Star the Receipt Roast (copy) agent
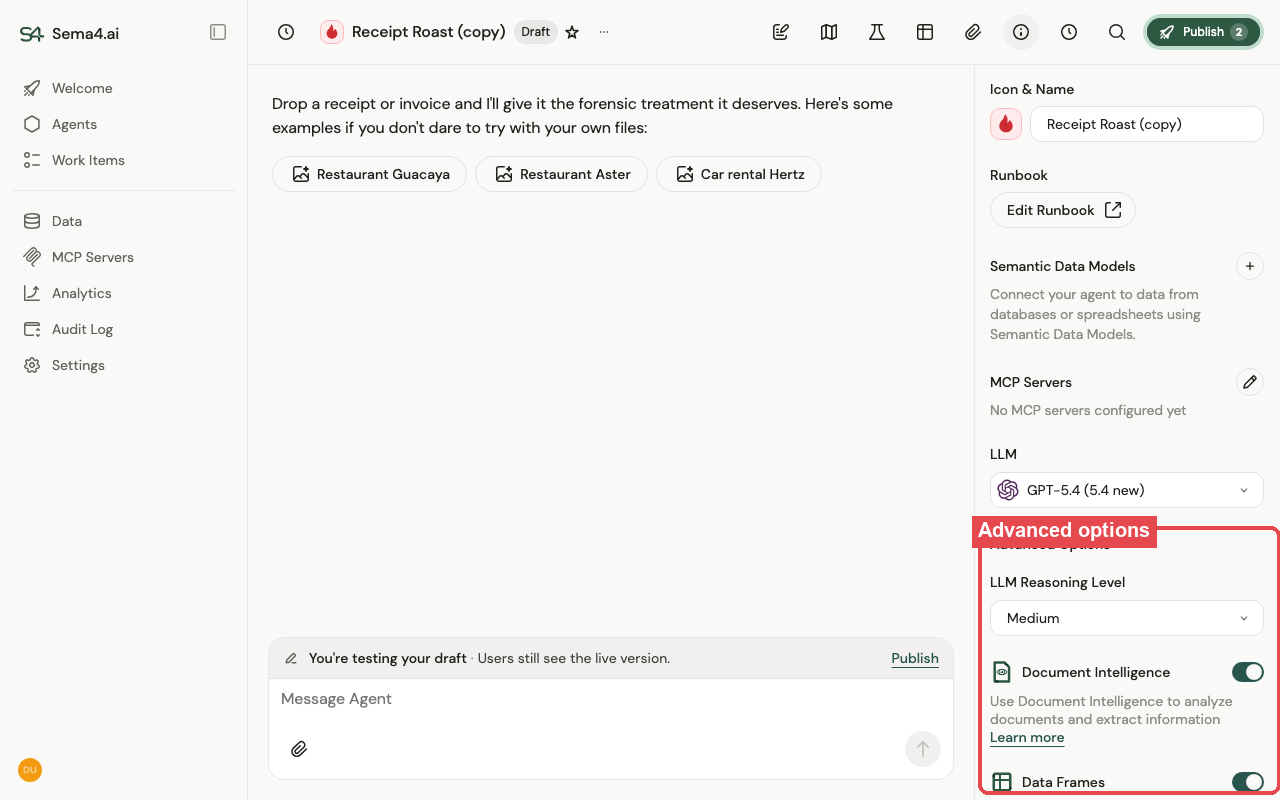Image resolution: width=1280 pixels, height=800 pixels. click(572, 32)
